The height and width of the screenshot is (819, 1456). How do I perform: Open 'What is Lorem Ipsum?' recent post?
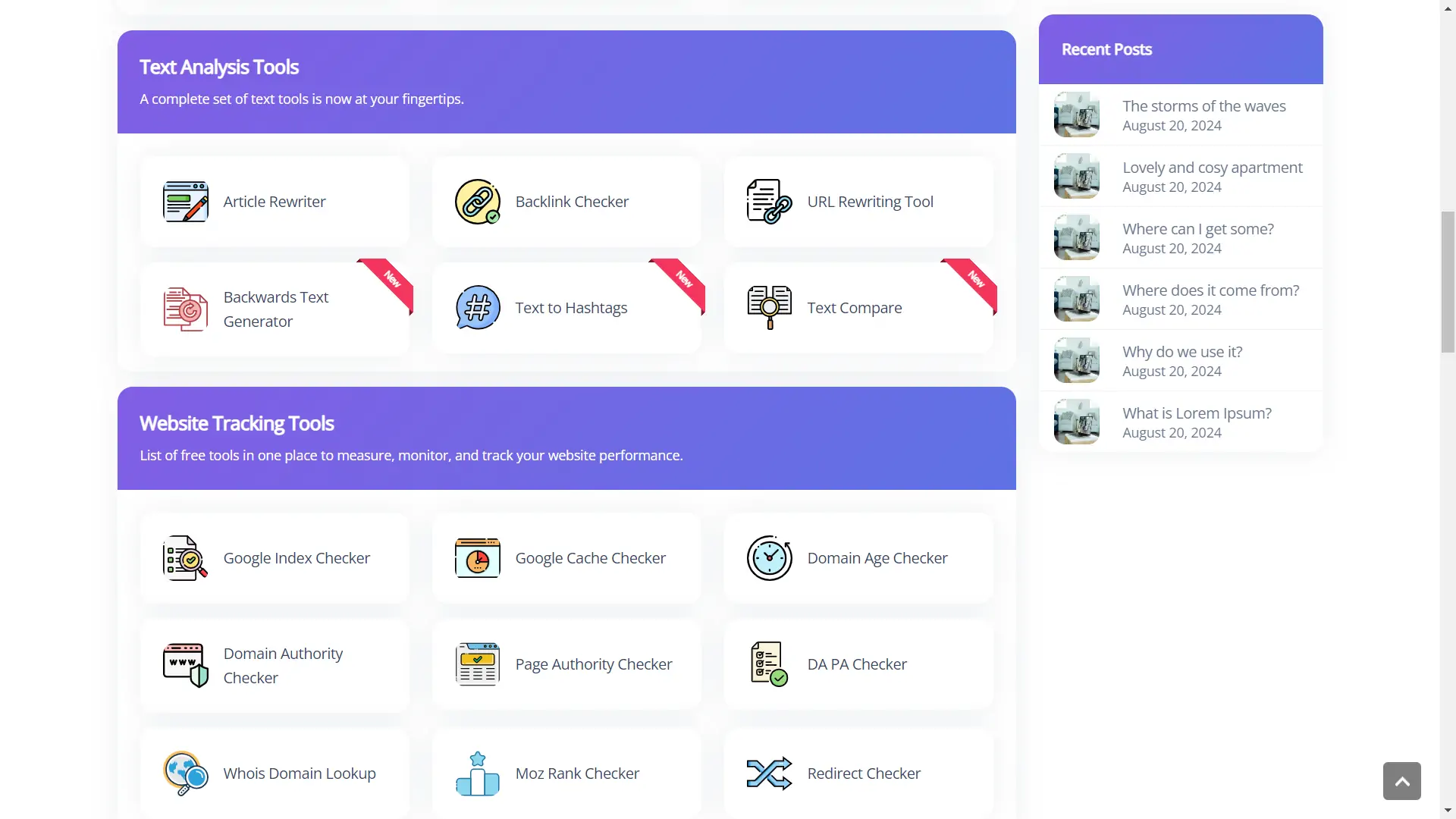1197,413
